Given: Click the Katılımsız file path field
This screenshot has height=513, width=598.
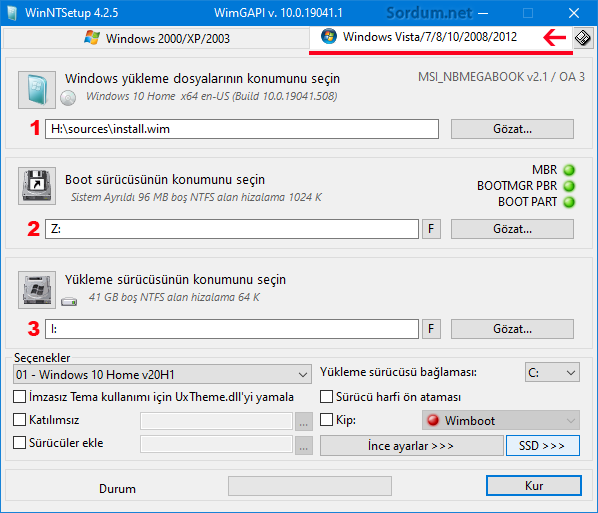Looking at the screenshot, I should point(216,421).
